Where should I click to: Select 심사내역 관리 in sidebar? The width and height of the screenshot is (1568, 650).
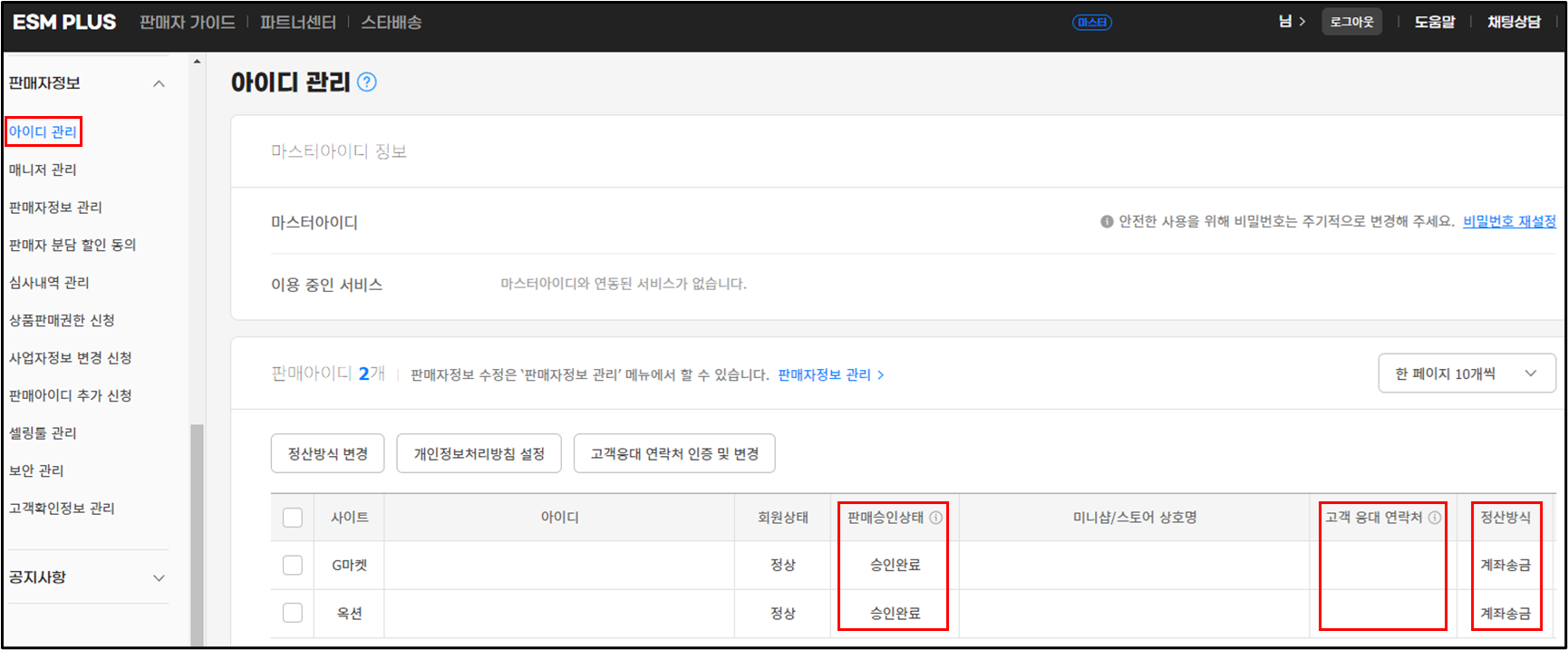pyautogui.click(x=49, y=283)
